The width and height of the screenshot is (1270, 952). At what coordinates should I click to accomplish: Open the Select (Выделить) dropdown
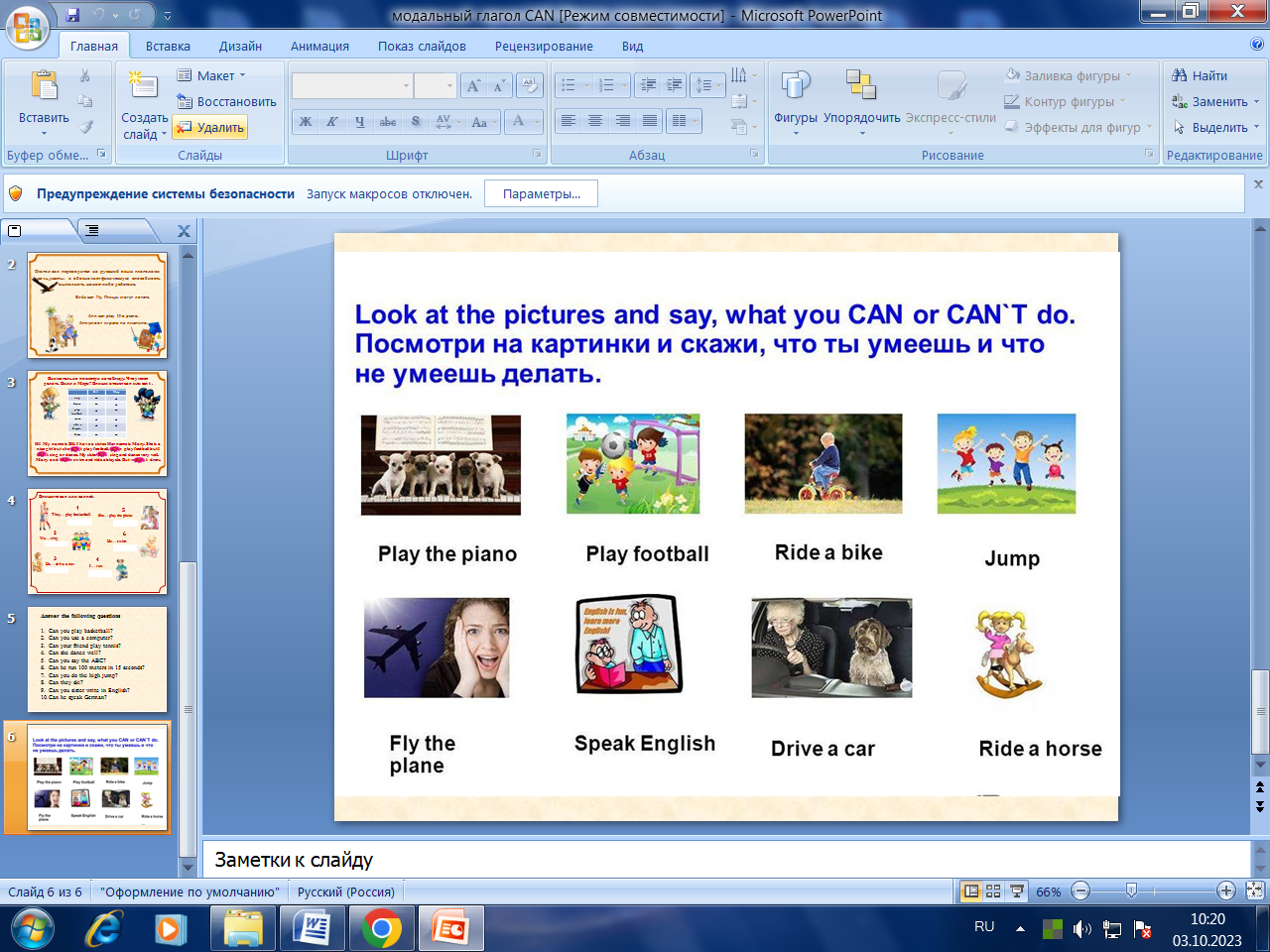(x=1256, y=128)
